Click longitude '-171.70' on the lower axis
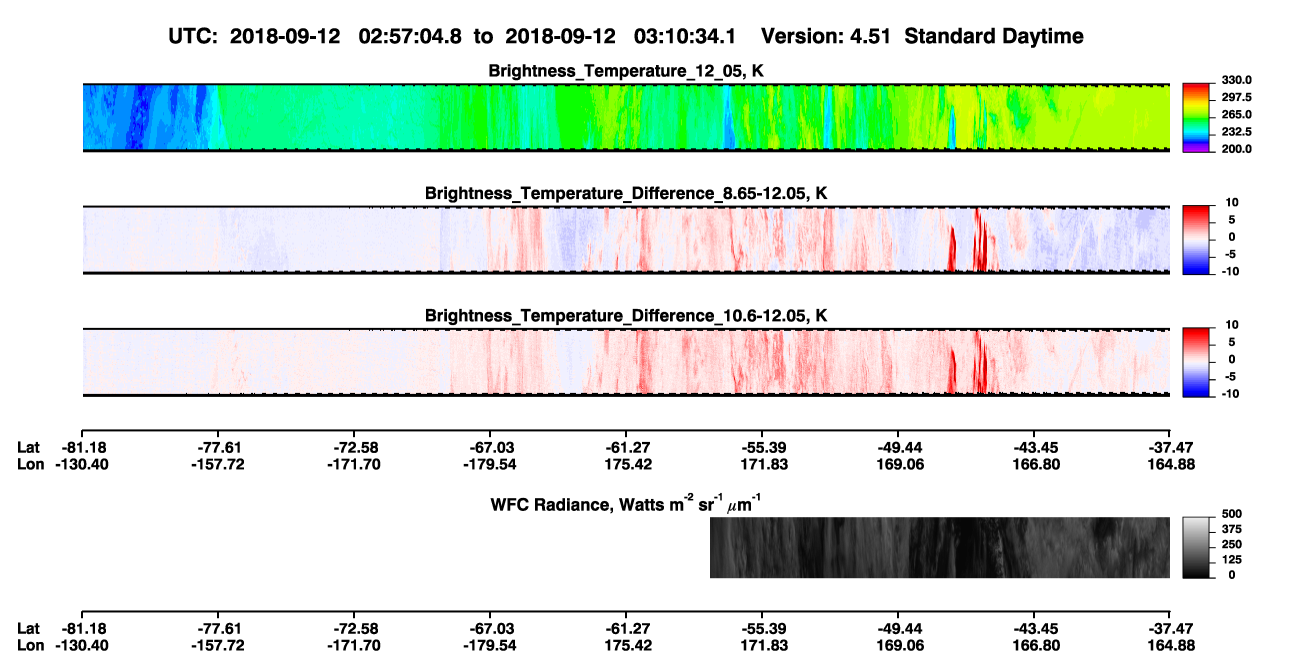The height and width of the screenshot is (667, 1300). (353, 645)
